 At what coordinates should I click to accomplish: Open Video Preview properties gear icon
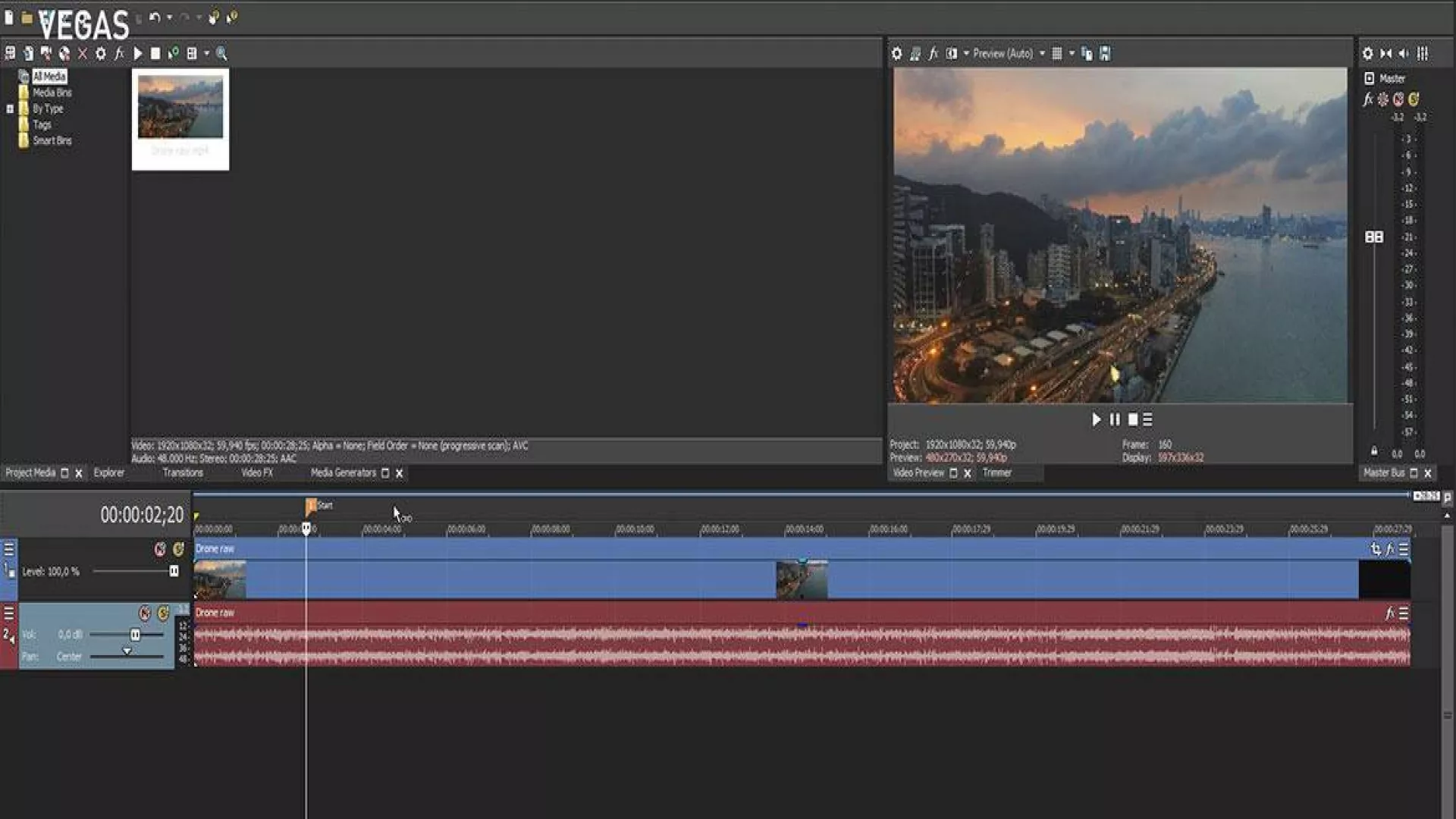point(896,53)
